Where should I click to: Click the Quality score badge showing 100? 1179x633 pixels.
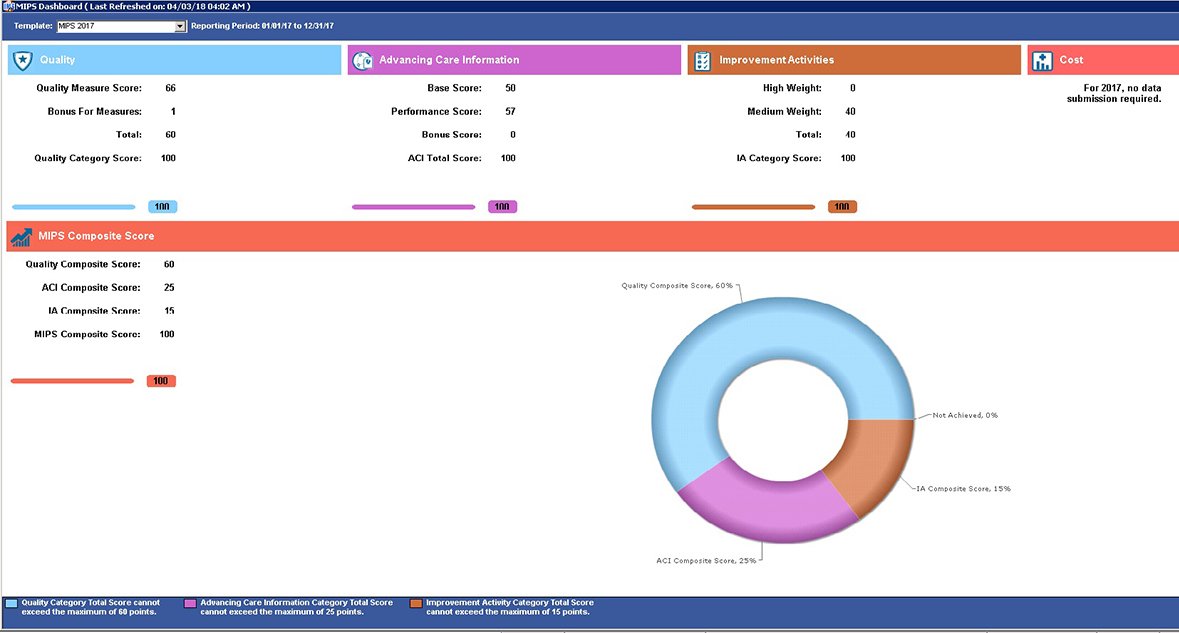click(161, 206)
